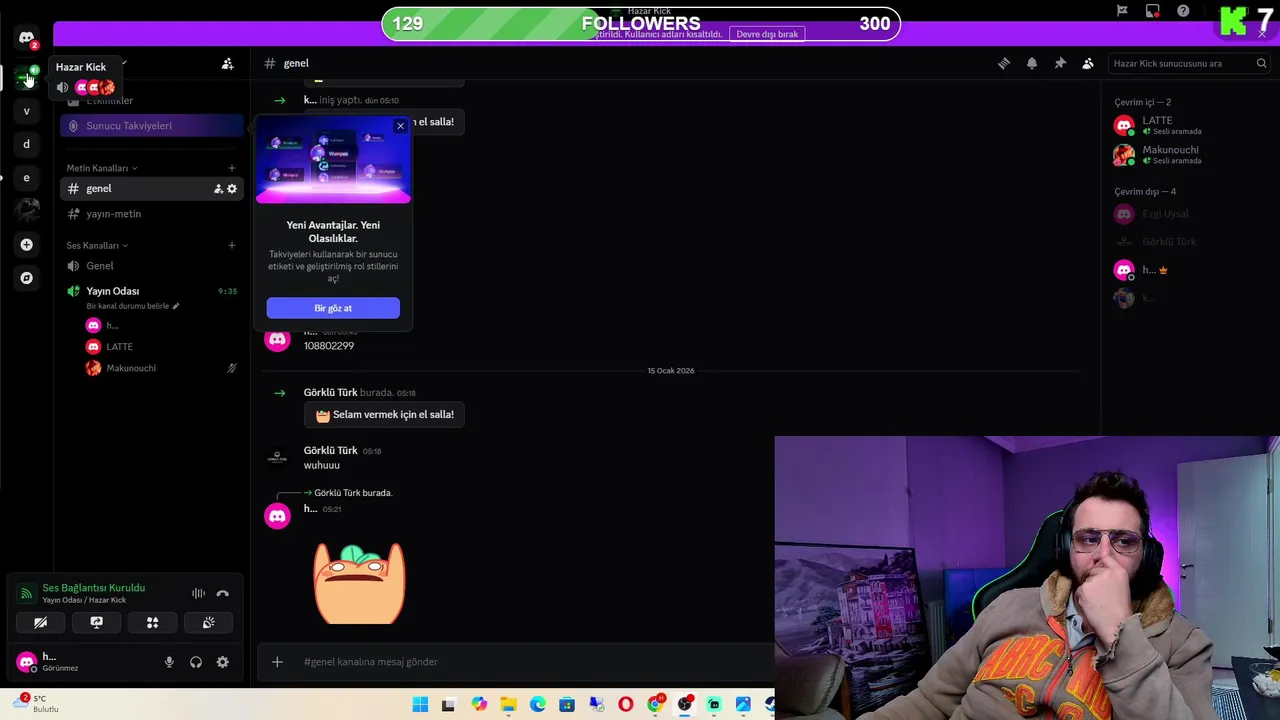
Task: Join the Genel voice channel
Action: [152, 266]
